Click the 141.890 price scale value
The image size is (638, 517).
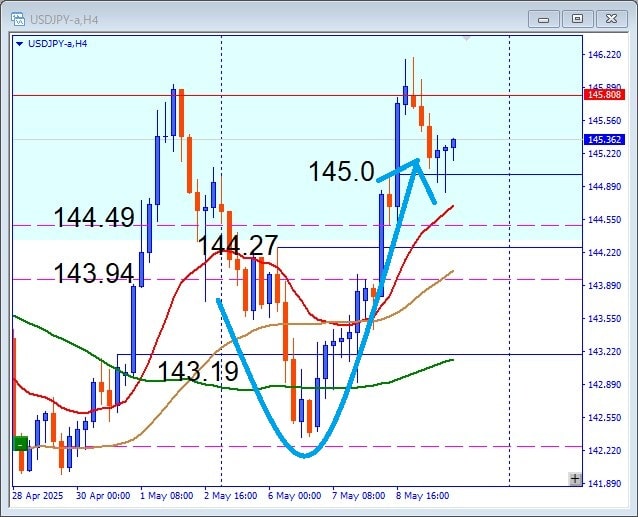click(x=605, y=483)
